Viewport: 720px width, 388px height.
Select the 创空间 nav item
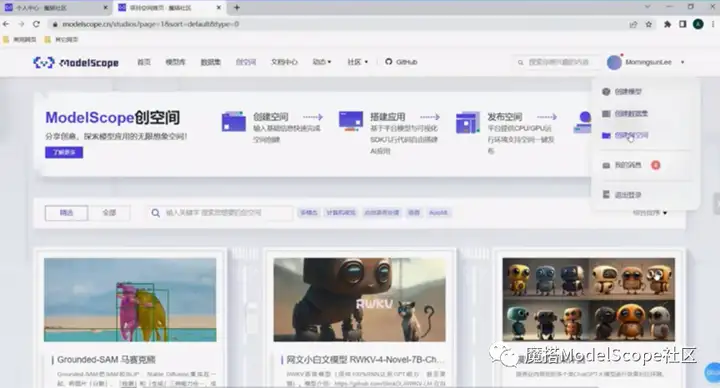click(246, 62)
